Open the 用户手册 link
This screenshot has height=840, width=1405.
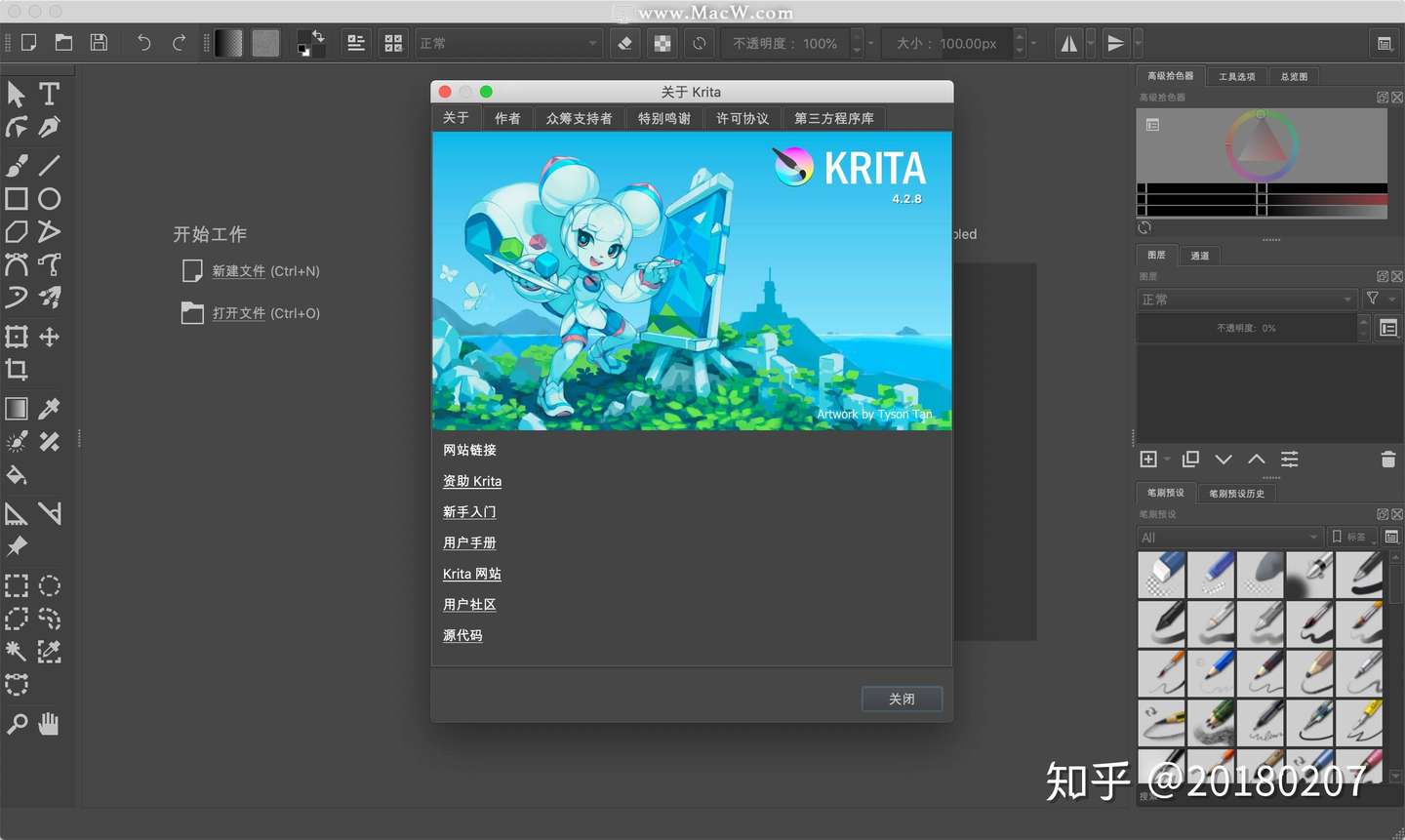coord(469,542)
